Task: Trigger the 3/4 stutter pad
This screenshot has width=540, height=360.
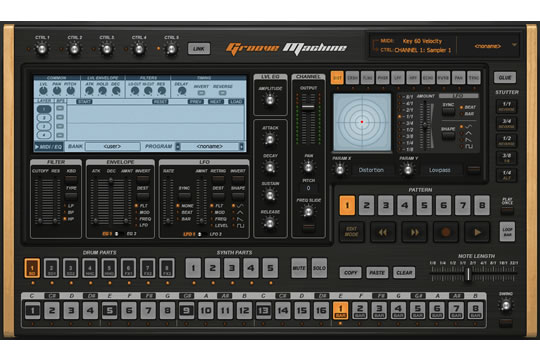Action: [507, 123]
